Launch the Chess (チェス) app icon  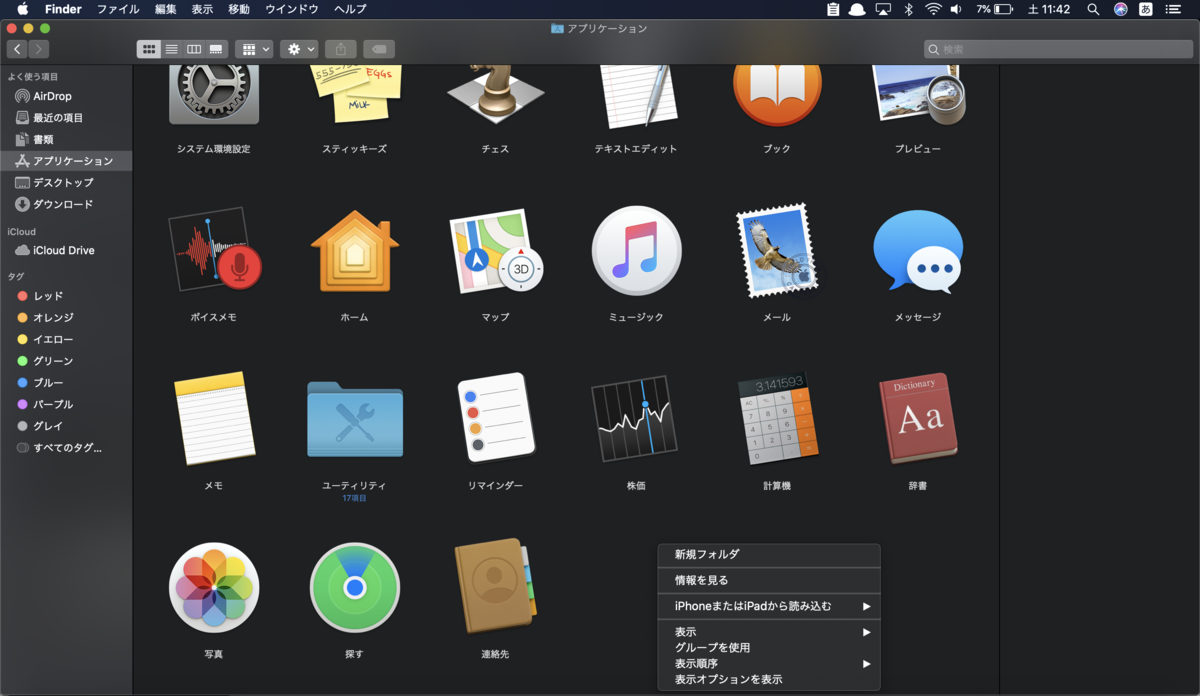pos(495,96)
